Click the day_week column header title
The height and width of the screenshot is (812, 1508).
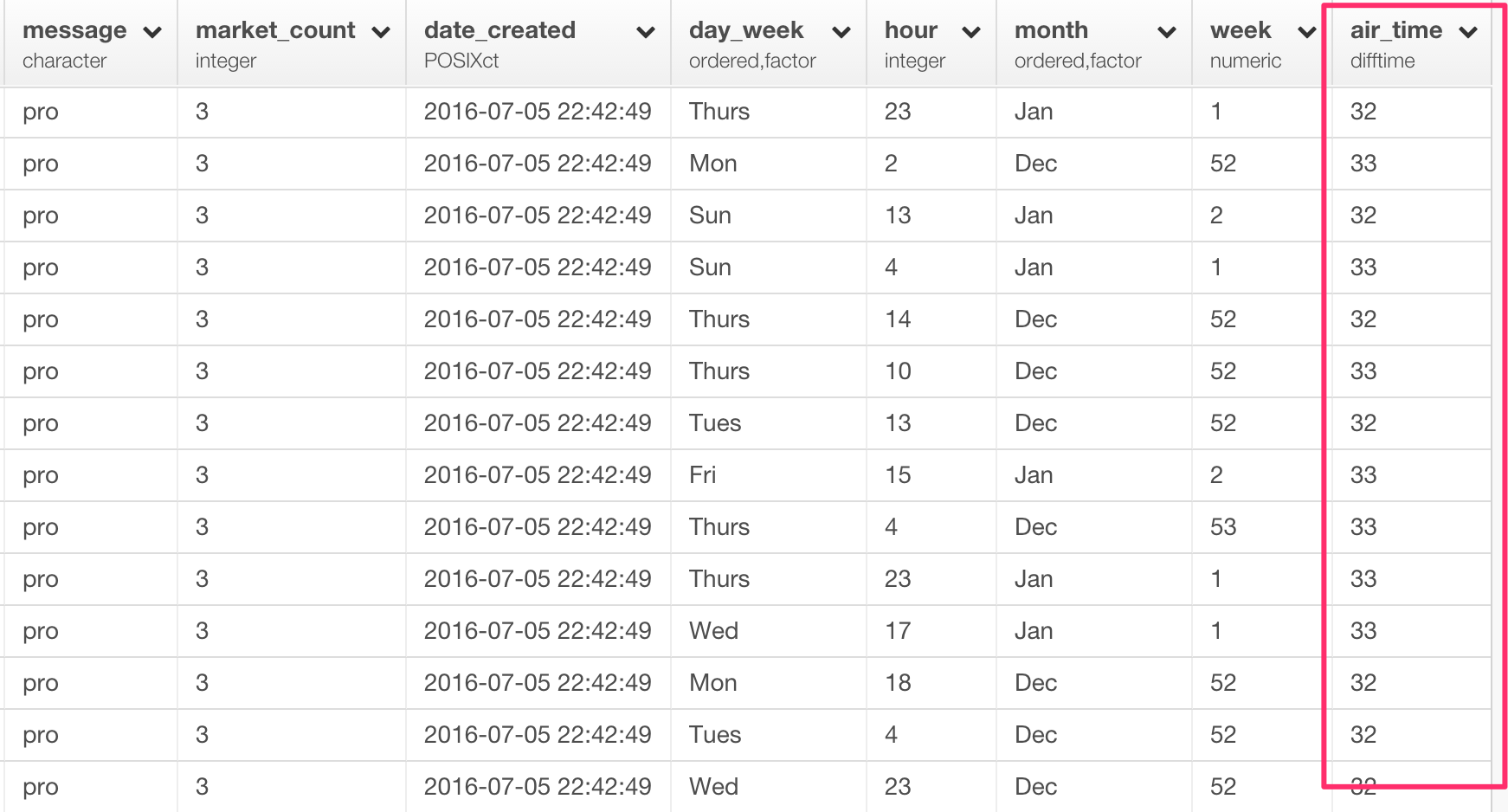(x=745, y=30)
